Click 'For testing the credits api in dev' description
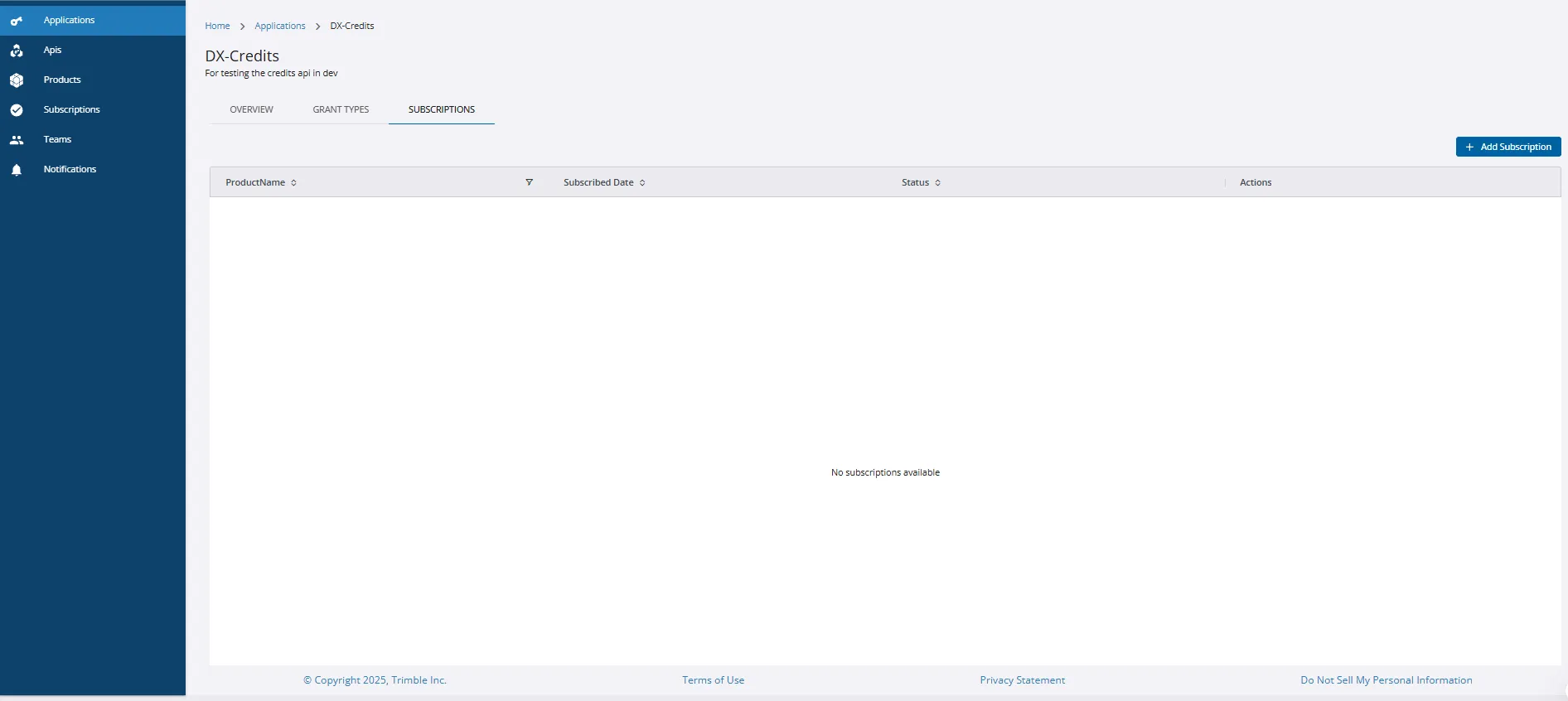 [x=271, y=73]
